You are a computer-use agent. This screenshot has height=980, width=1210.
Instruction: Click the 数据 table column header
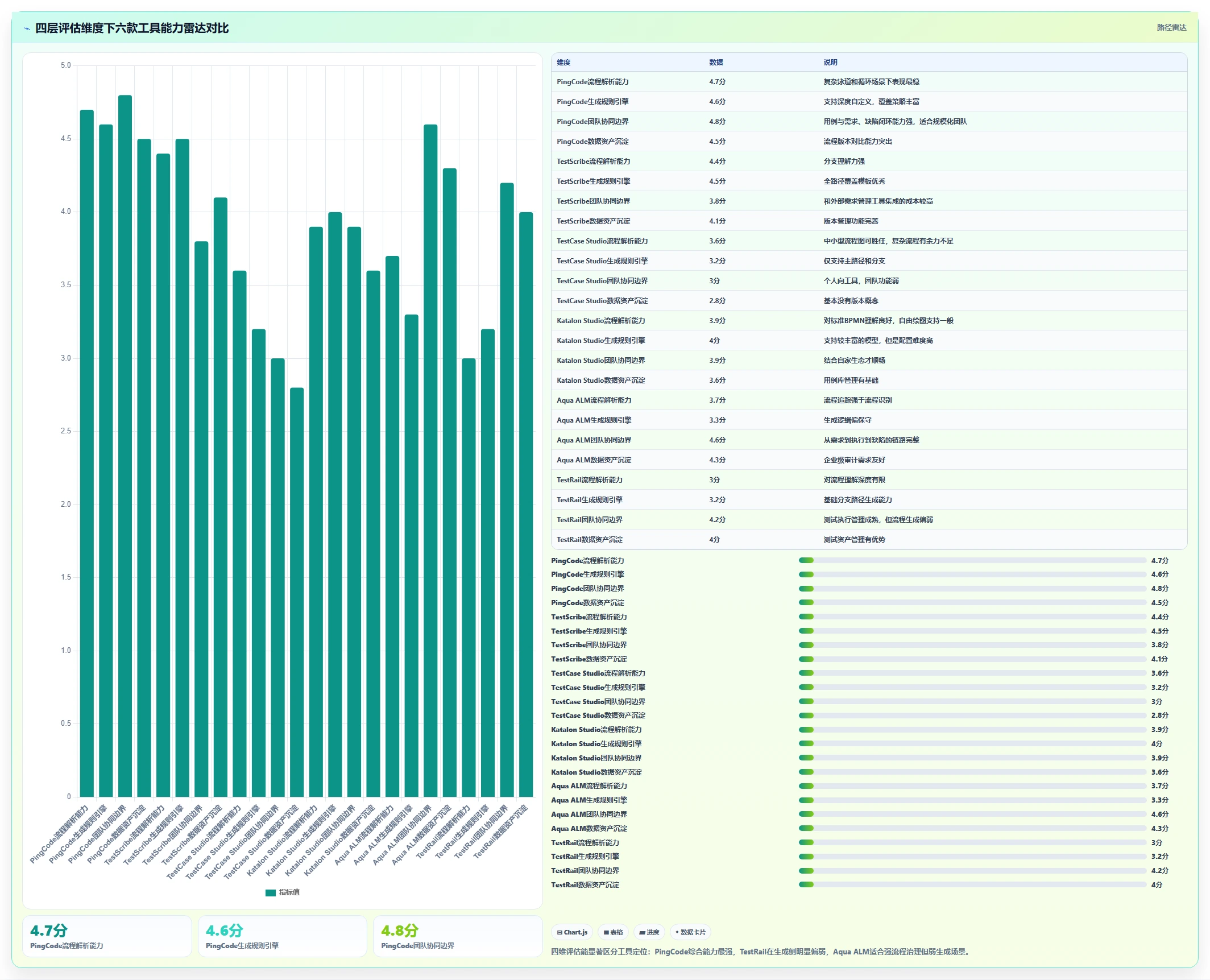point(716,63)
